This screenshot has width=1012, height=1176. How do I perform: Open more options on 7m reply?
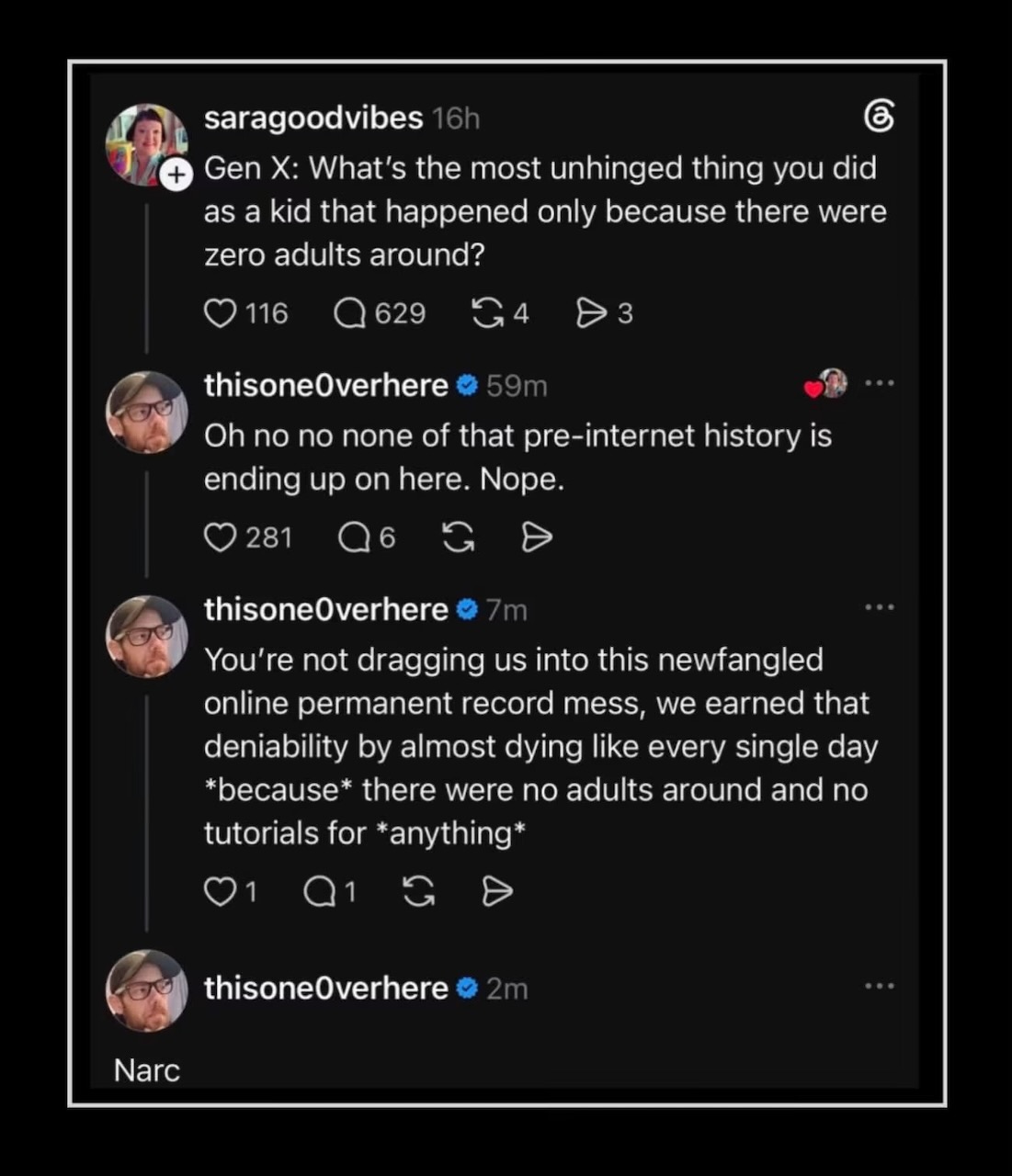(880, 607)
